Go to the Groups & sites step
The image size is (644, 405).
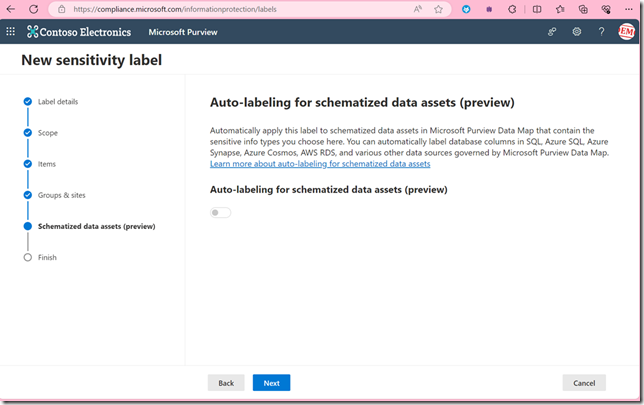pyautogui.click(x=62, y=195)
